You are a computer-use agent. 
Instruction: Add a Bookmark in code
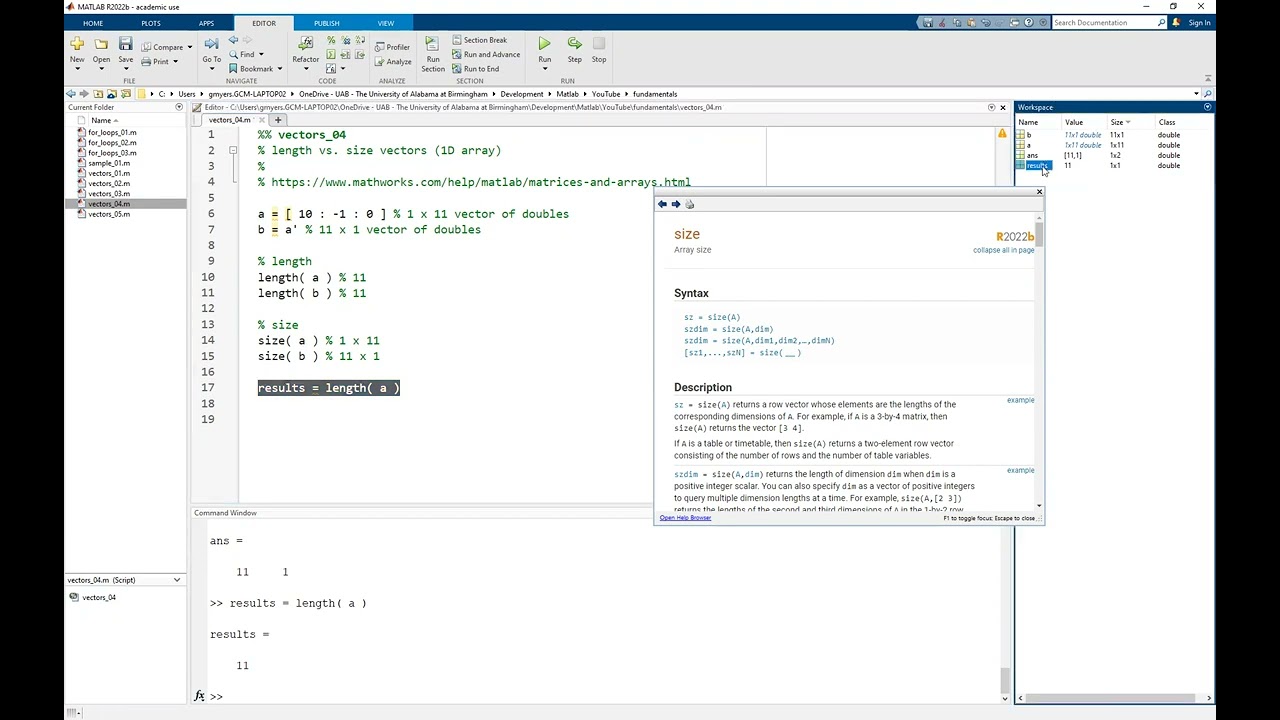(251, 69)
